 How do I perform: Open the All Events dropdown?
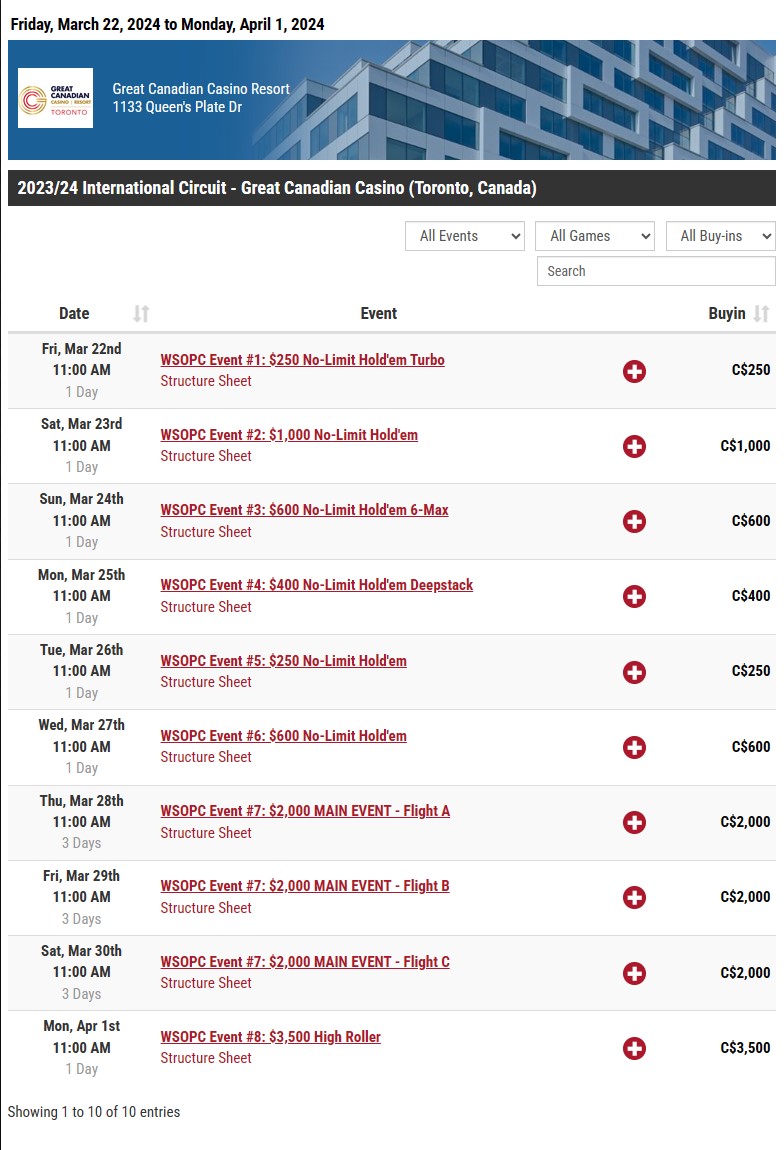[465, 236]
